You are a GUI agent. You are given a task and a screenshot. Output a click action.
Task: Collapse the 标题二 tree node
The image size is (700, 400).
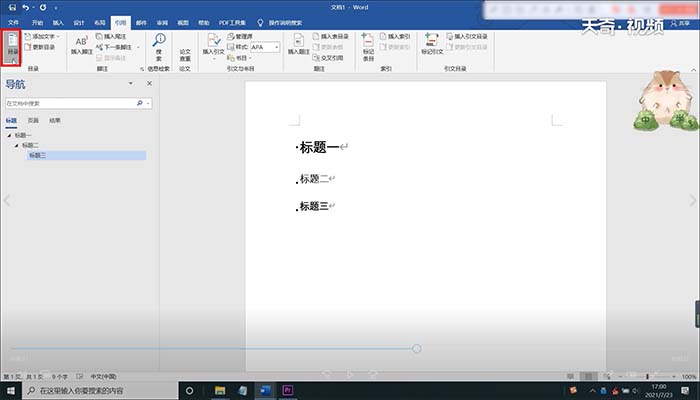[17, 146]
